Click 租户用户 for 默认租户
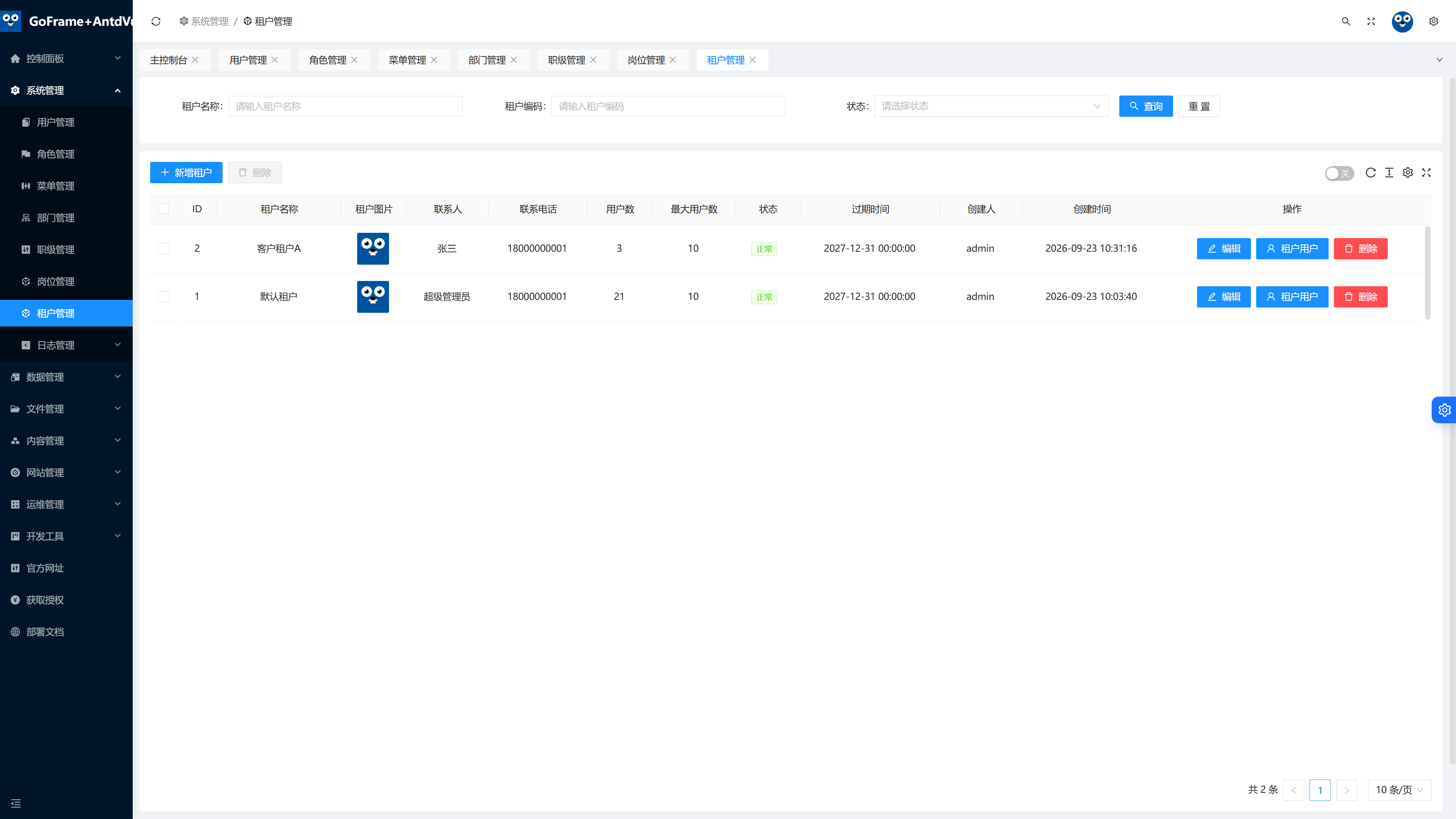The image size is (1456, 819). pyautogui.click(x=1291, y=297)
